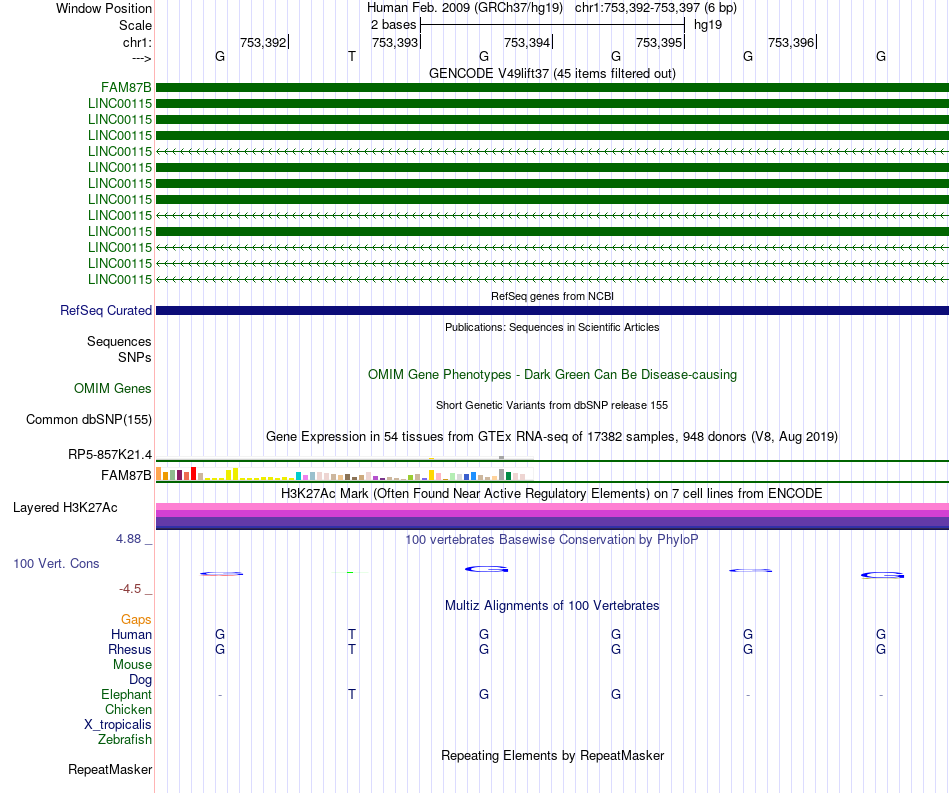Open 100 vertebrates Basewise Conservation by PhyloP
This screenshot has height=793, width=950.
coord(552,539)
